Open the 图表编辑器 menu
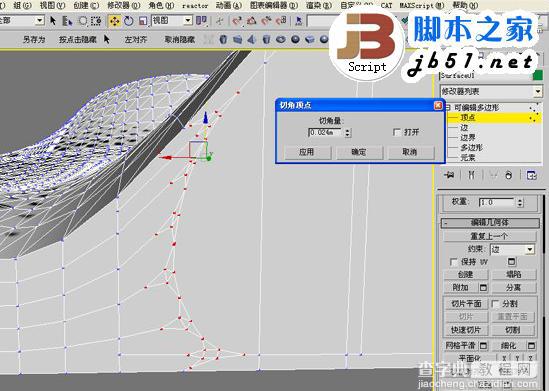Screen dimensions: 549x391 point(274,5)
